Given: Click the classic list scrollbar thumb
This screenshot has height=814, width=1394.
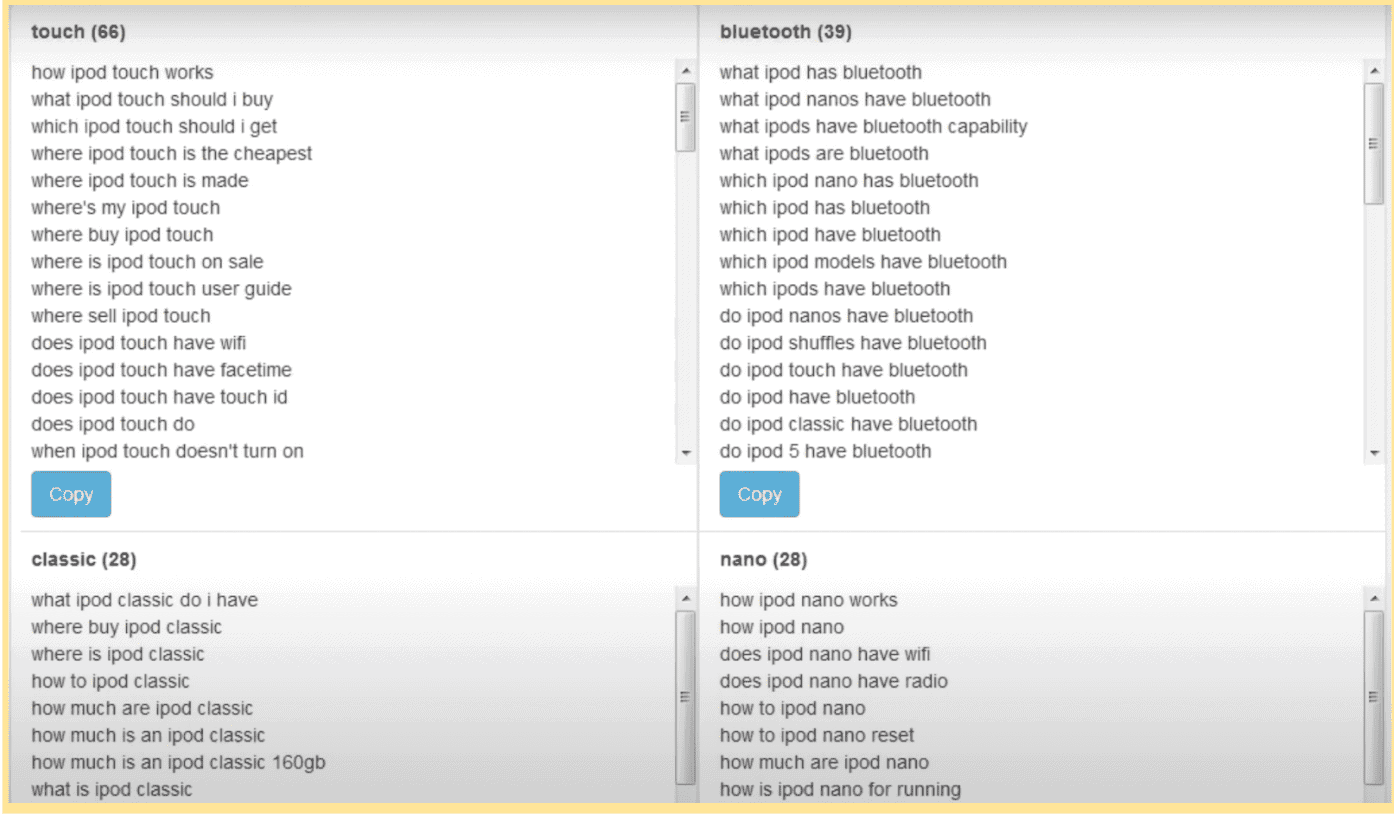Looking at the screenshot, I should click(x=685, y=697).
